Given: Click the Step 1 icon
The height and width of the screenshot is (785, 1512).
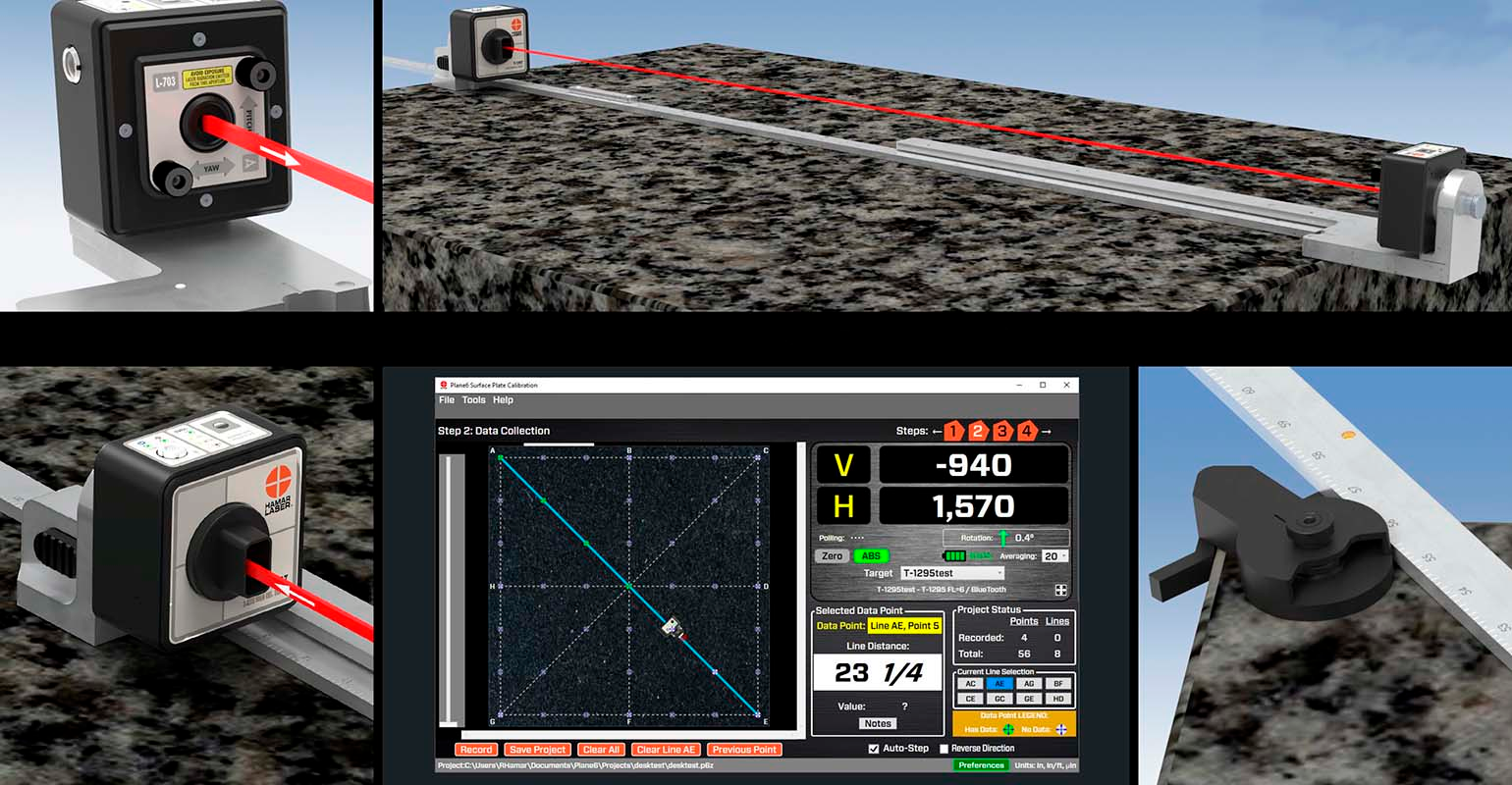Looking at the screenshot, I should point(952,432).
